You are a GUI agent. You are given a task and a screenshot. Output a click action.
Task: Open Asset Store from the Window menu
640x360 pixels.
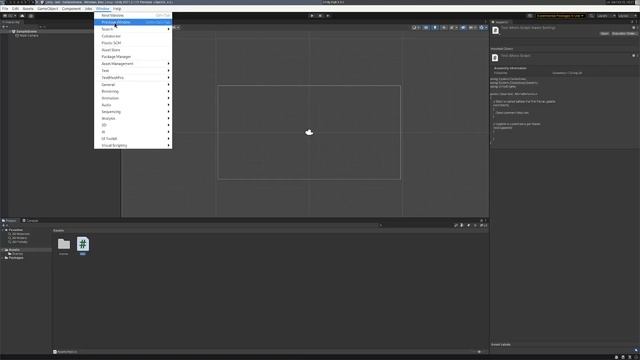[x=133, y=50]
